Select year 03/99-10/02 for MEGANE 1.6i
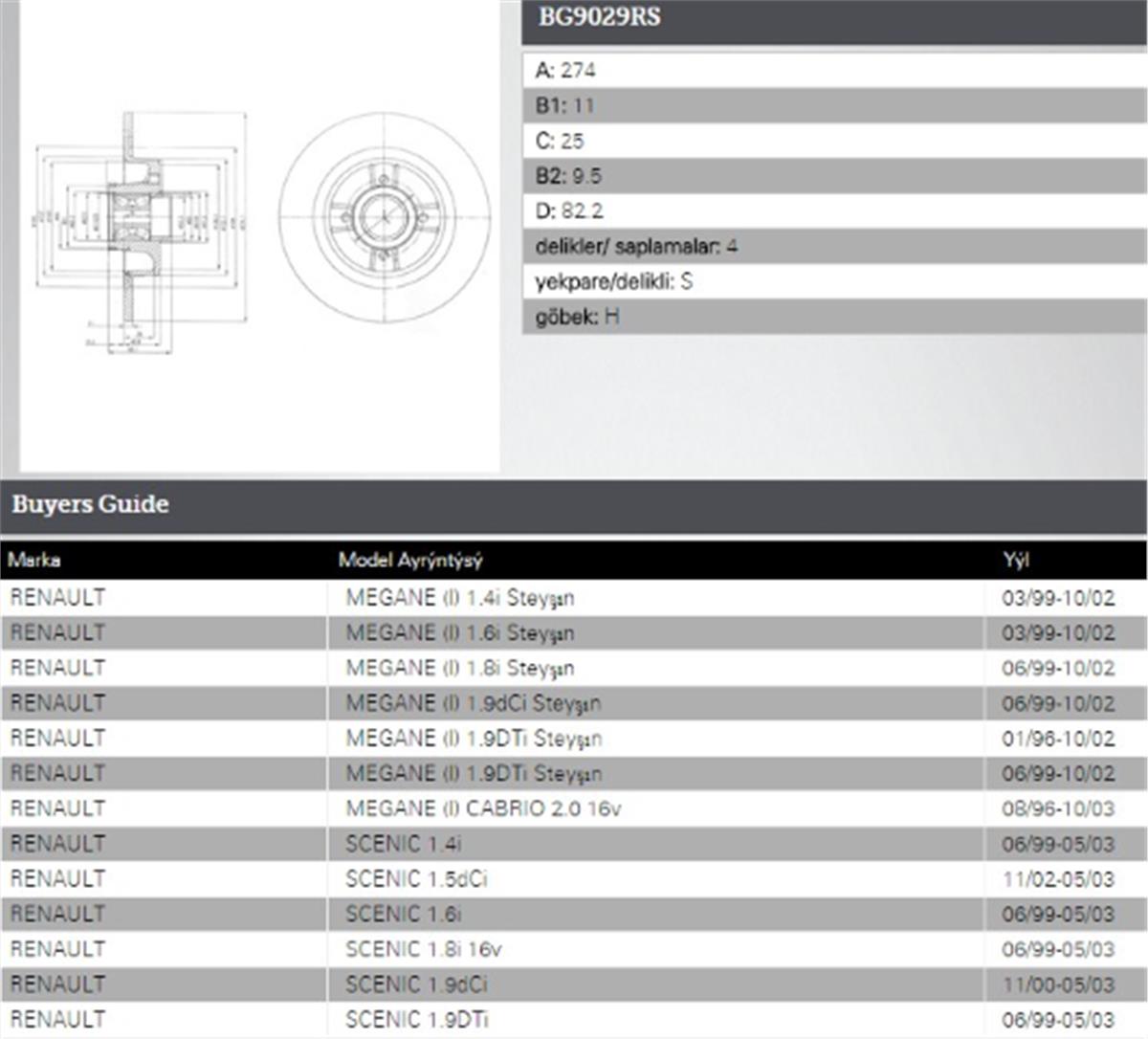Image resolution: width=1148 pixels, height=1039 pixels. click(x=1058, y=633)
